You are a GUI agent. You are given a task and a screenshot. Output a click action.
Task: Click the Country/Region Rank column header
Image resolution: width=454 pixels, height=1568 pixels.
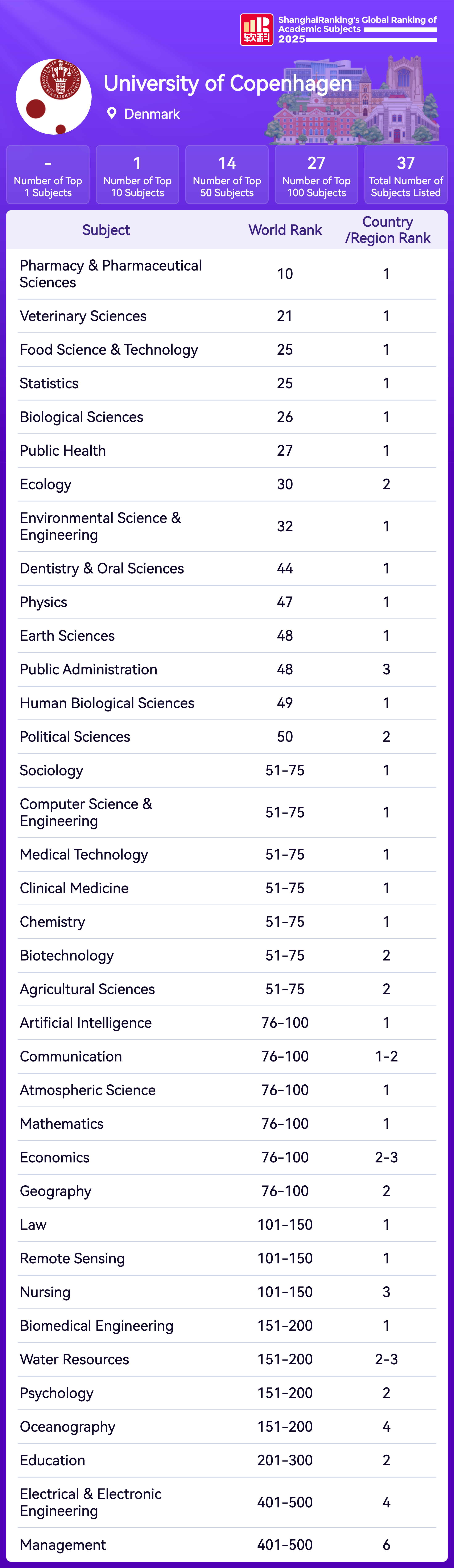388,230
